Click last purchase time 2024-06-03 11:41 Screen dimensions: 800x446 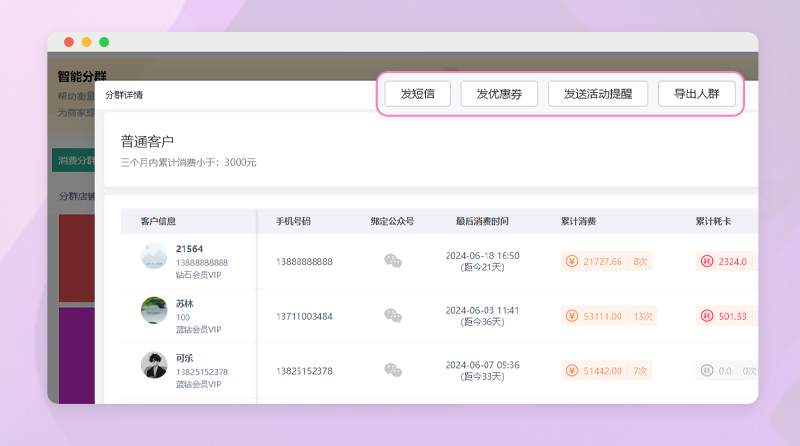pyautogui.click(x=482, y=310)
